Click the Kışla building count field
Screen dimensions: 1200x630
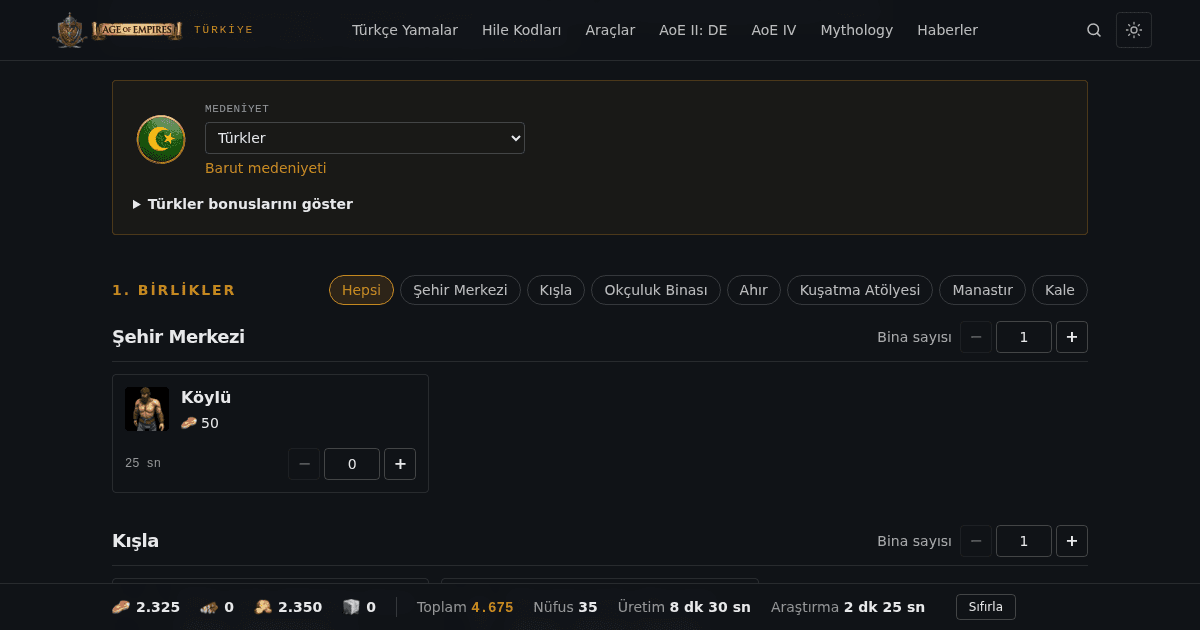click(x=1024, y=541)
